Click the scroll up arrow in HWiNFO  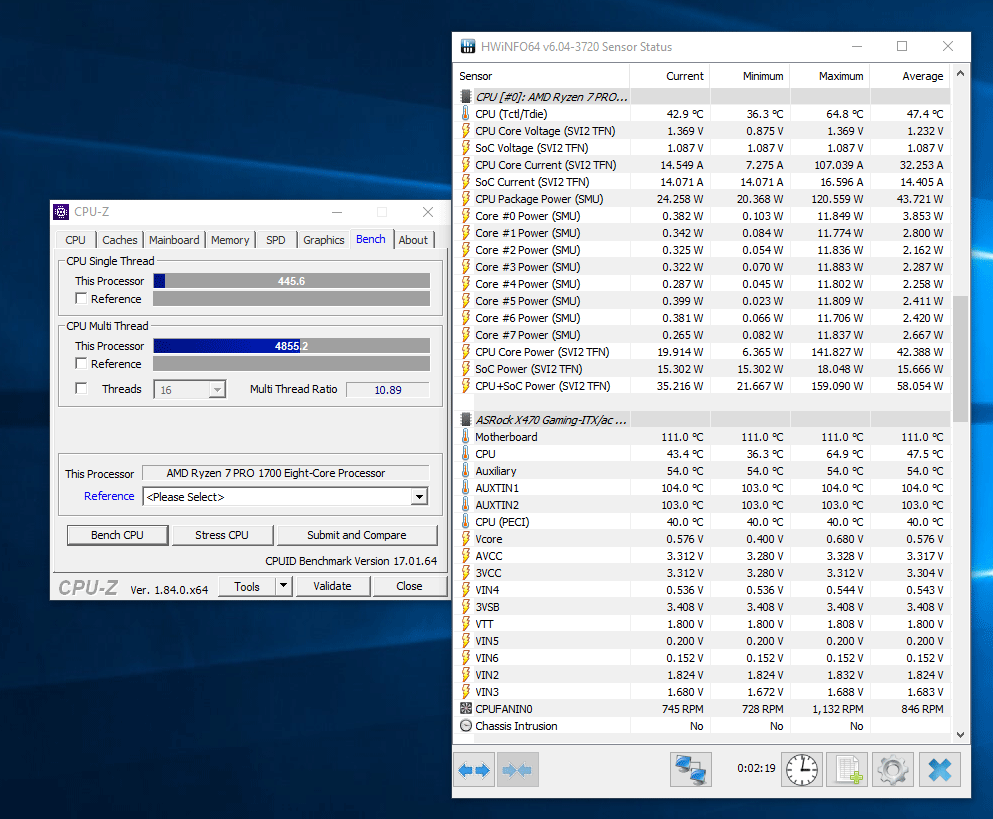click(x=960, y=73)
